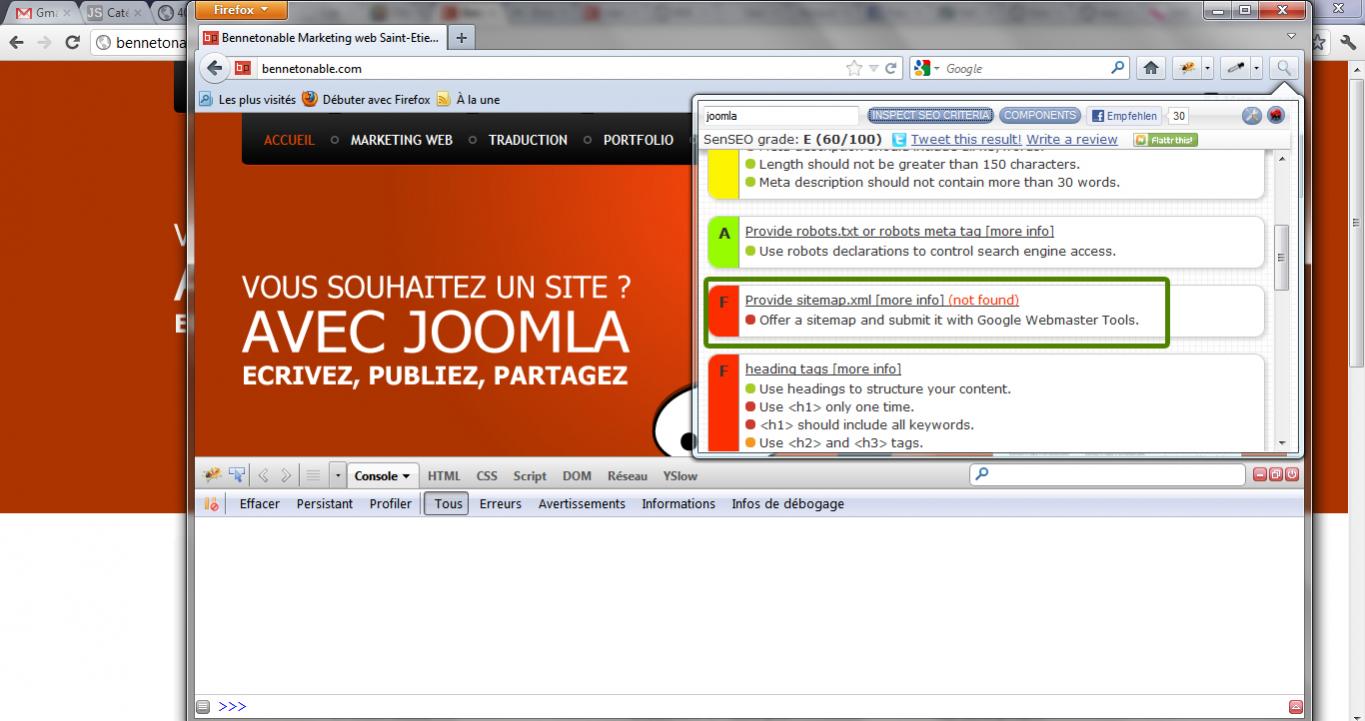Click the Chrome wrench menu icon
This screenshot has width=1365, height=721.
pyautogui.click(x=1347, y=43)
